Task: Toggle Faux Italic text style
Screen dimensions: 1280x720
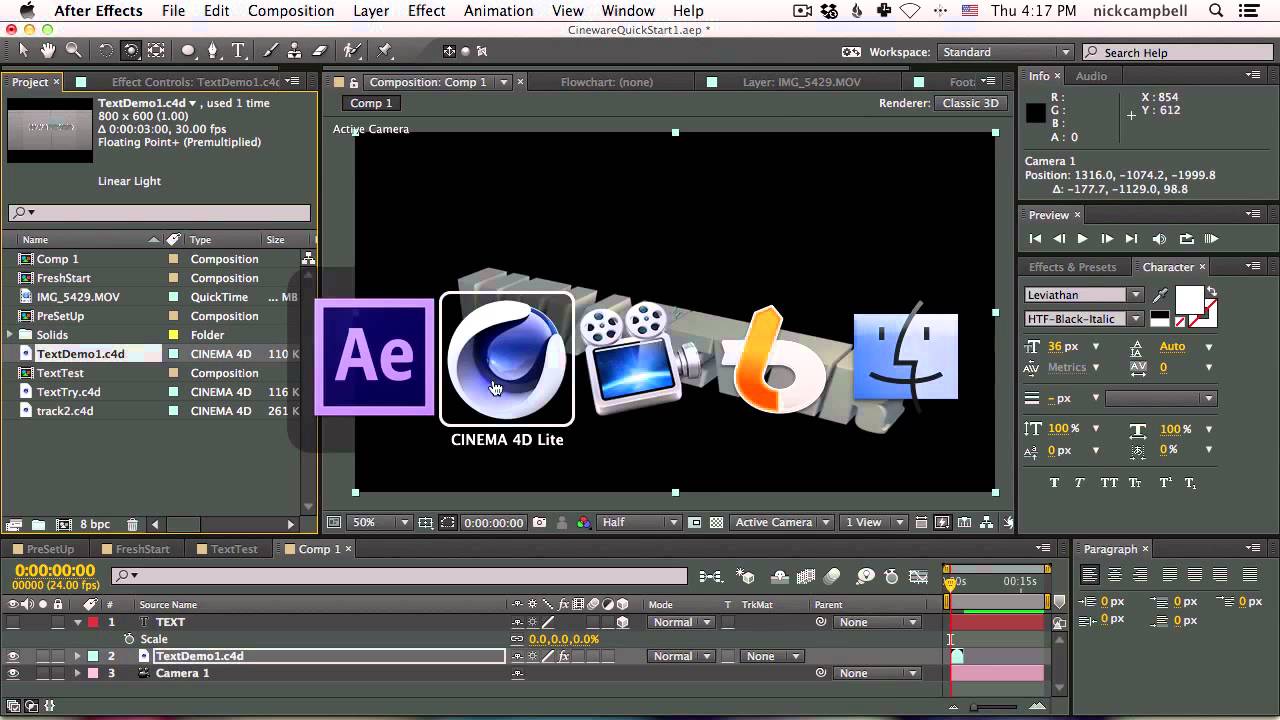Action: tap(1079, 483)
